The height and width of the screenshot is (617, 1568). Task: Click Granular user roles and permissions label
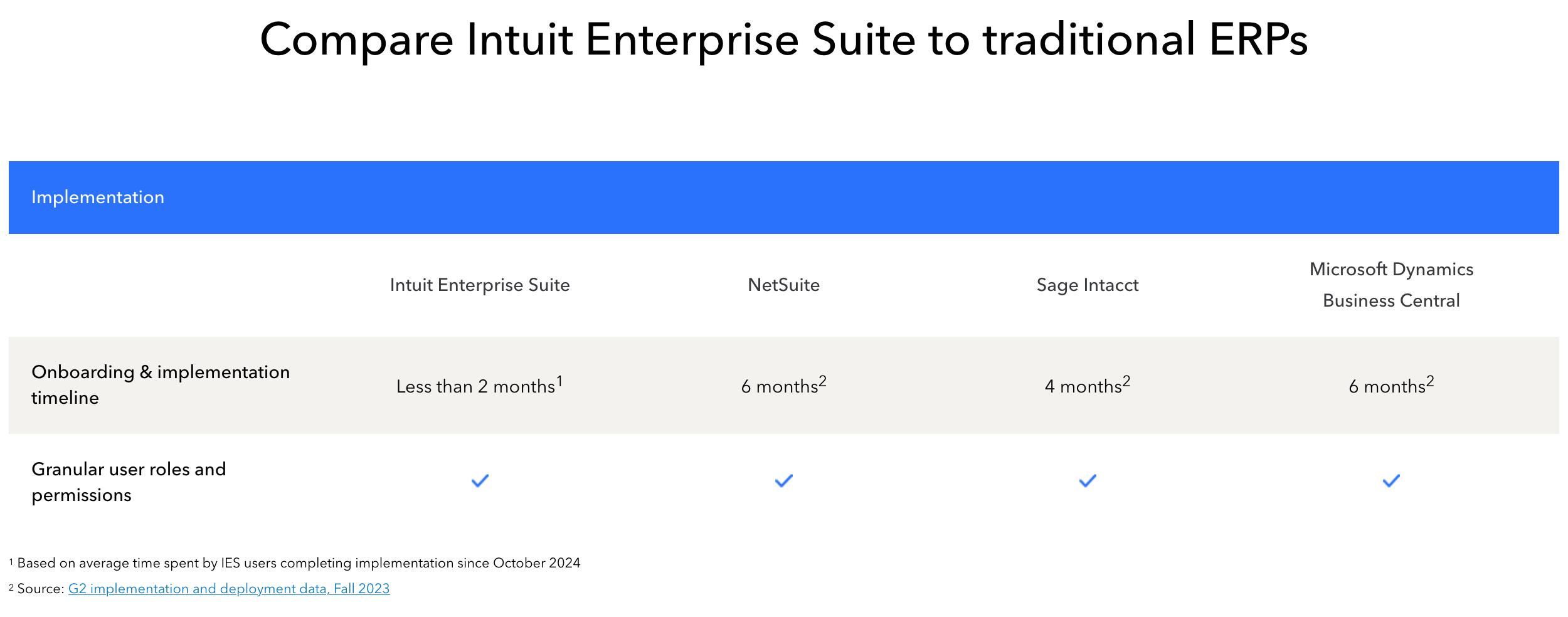click(x=129, y=482)
